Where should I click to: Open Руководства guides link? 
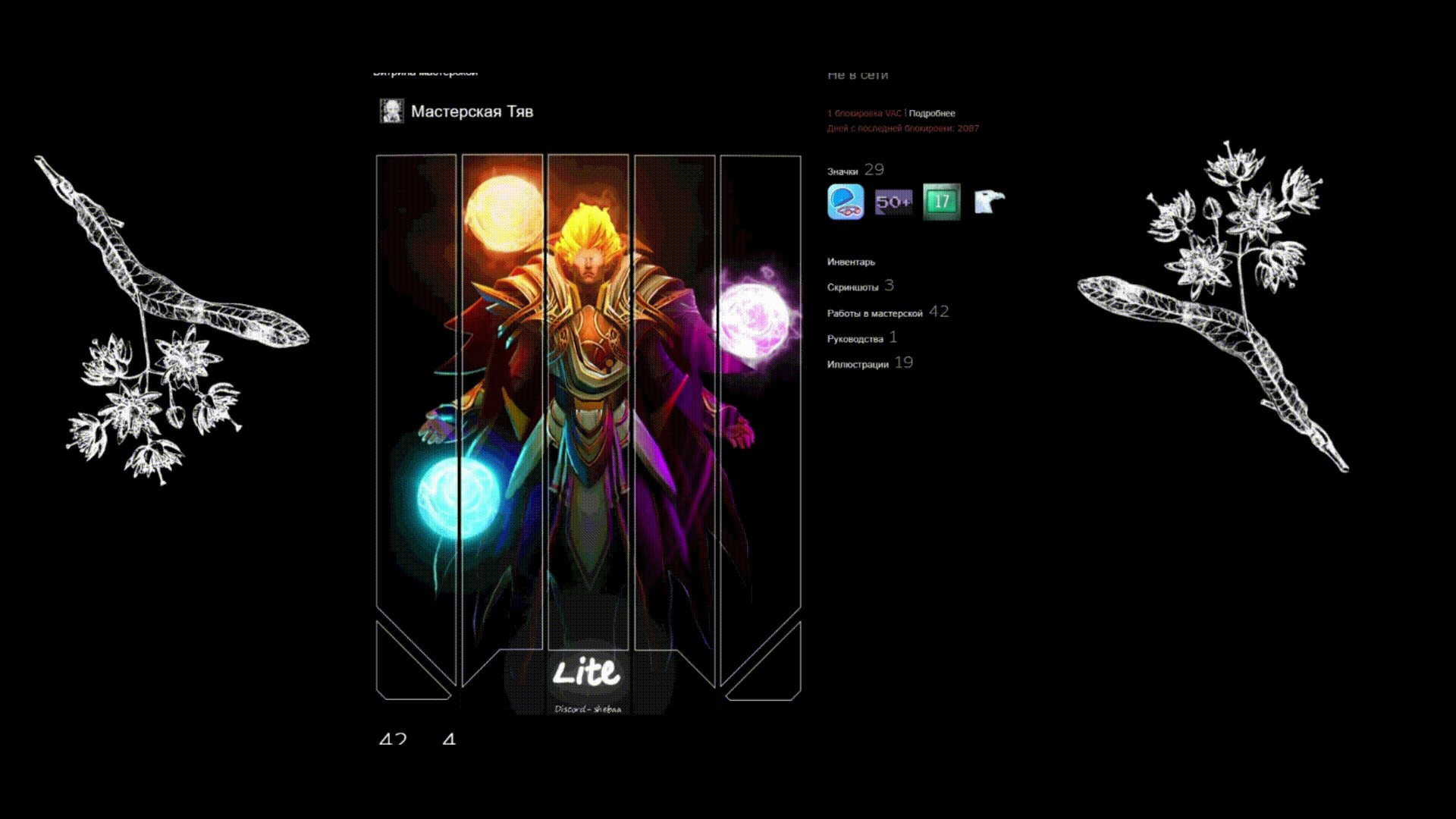[855, 339]
